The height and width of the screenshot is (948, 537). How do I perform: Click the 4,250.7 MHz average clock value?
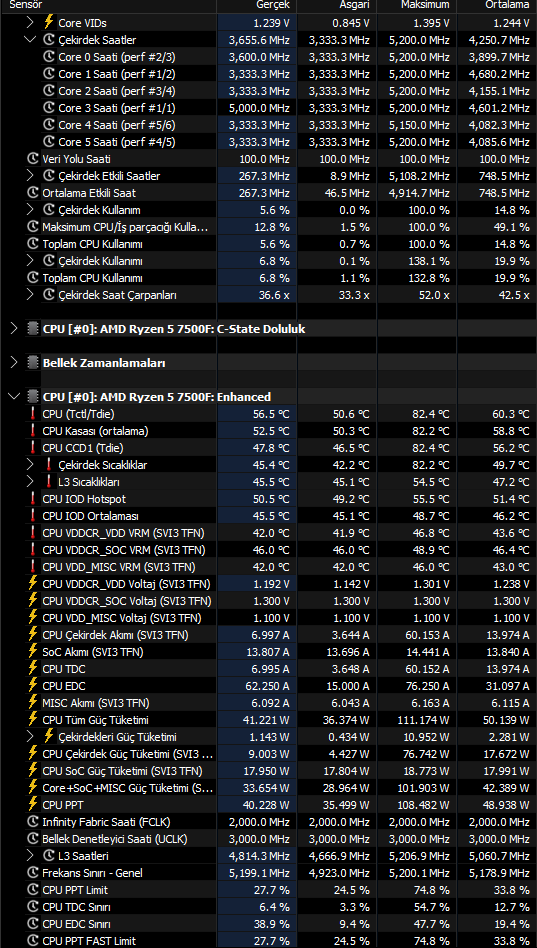tap(499, 40)
